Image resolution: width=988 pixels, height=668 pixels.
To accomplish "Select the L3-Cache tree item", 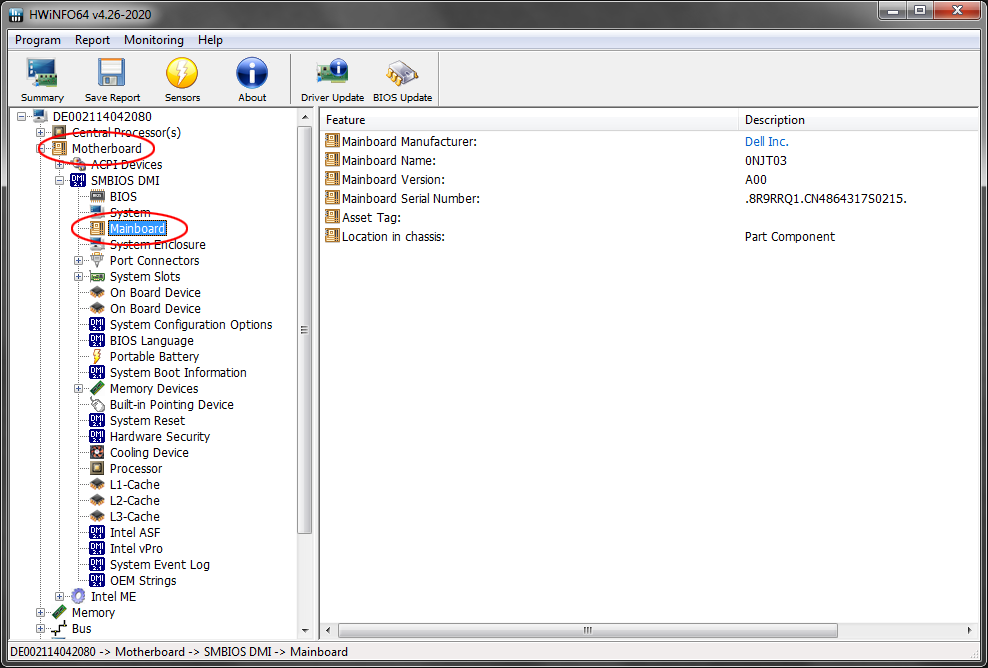I will (x=134, y=517).
